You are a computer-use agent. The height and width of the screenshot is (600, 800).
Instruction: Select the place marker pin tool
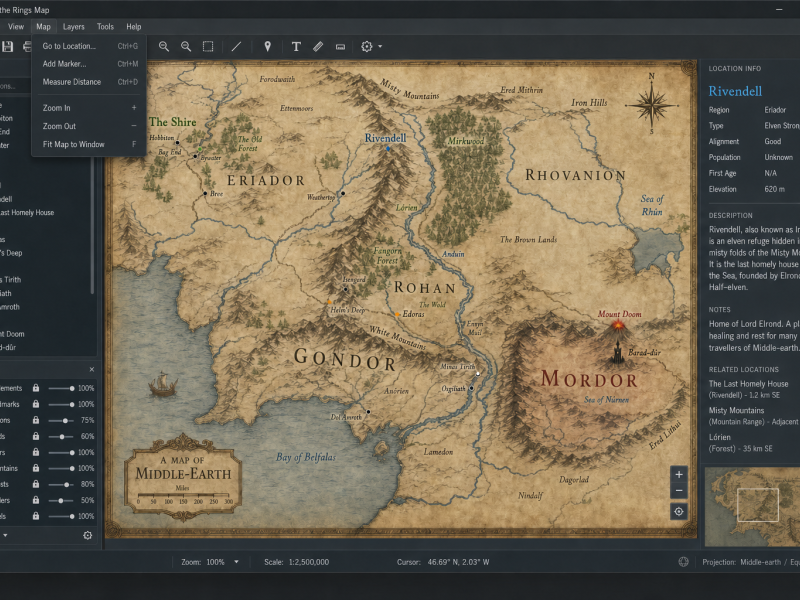click(267, 46)
